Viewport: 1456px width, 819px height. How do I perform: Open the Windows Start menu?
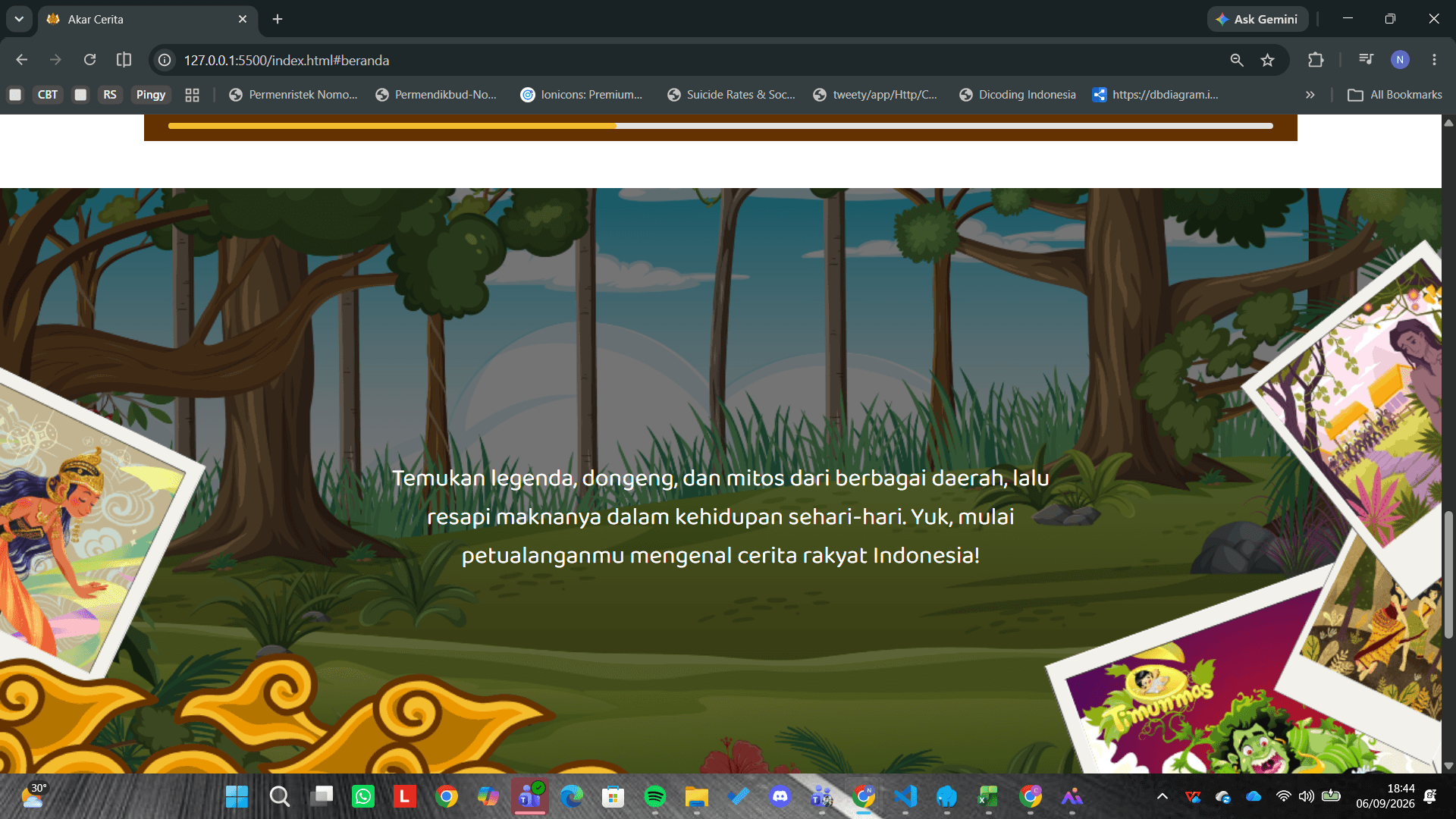(237, 796)
